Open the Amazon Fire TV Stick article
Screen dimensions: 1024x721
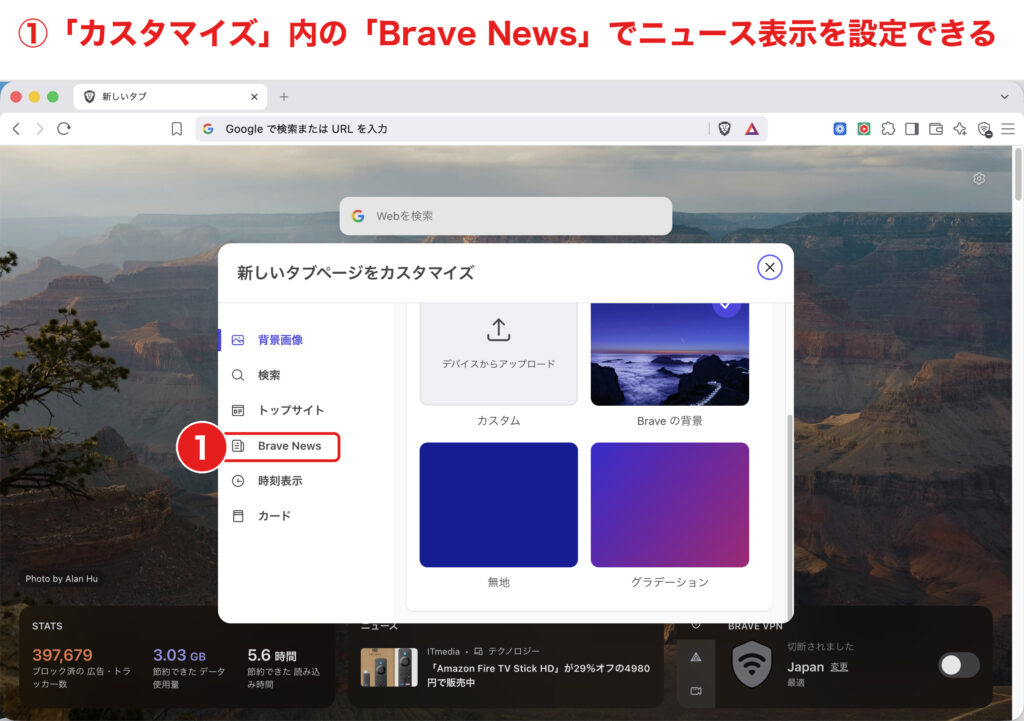coord(539,675)
